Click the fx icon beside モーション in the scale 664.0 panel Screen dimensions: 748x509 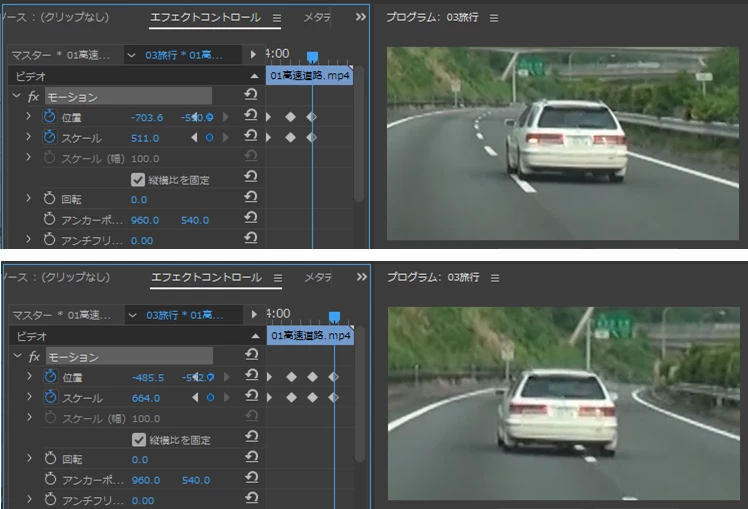tap(34, 357)
